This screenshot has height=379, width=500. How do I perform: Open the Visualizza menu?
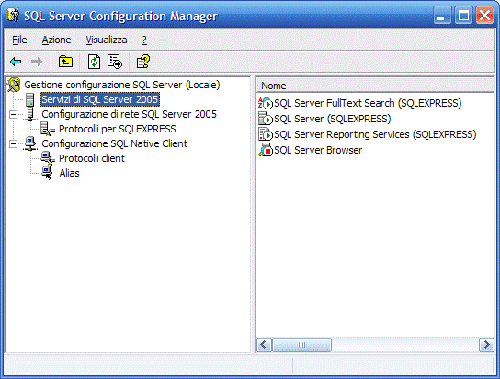pyautogui.click(x=106, y=40)
